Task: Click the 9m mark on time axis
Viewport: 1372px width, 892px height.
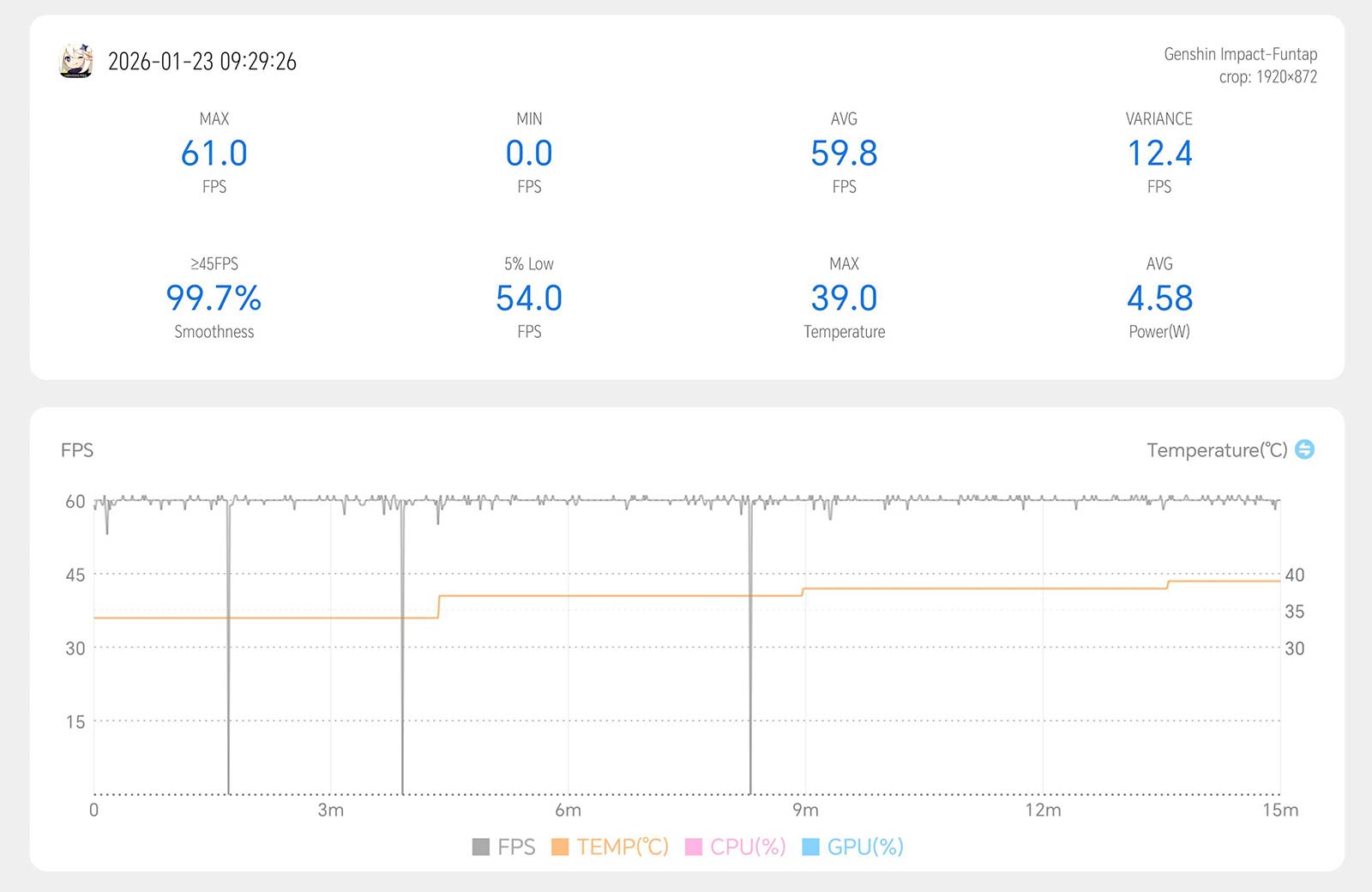Action: 805,810
